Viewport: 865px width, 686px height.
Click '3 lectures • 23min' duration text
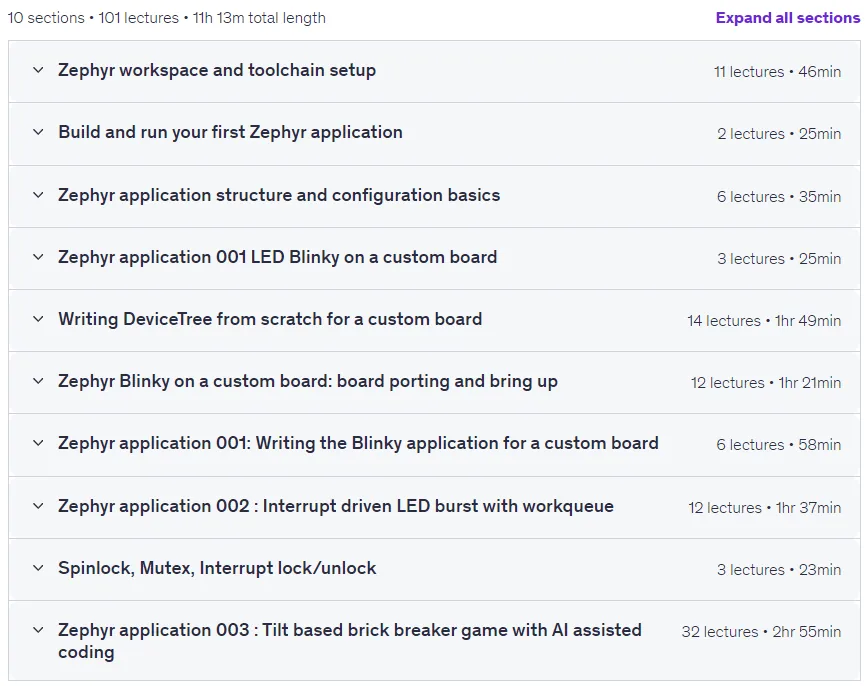[779, 569]
